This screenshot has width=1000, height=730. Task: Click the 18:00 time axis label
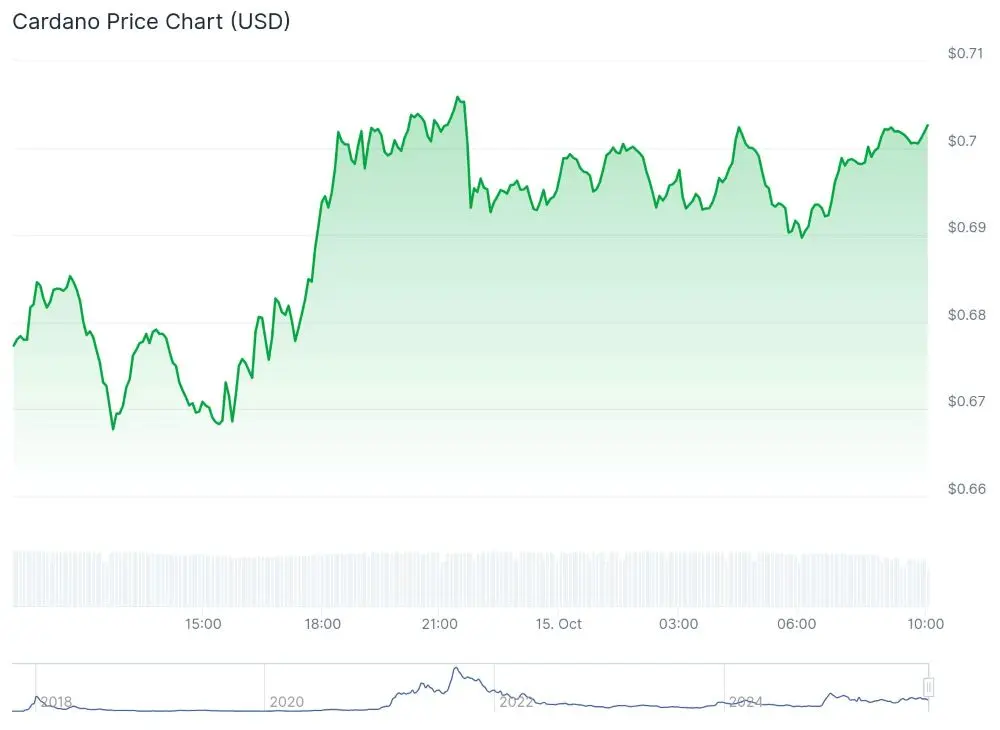coord(322,624)
